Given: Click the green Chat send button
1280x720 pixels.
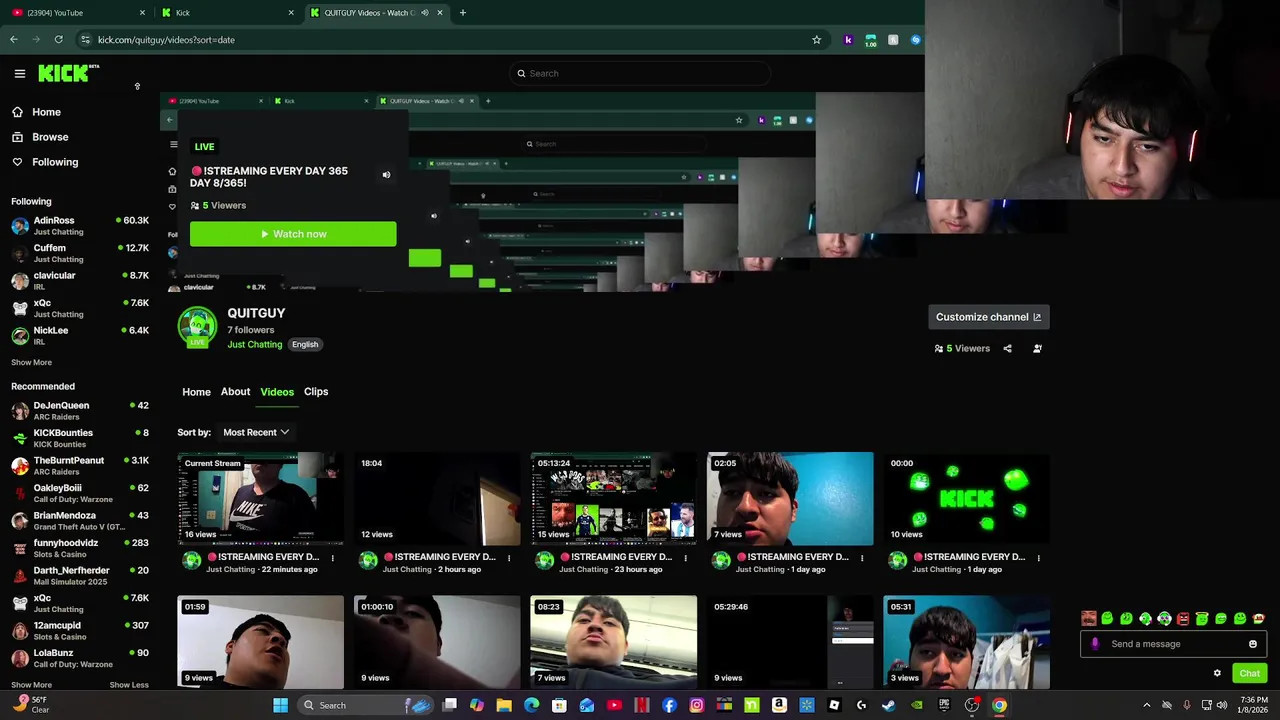Looking at the screenshot, I should [x=1249, y=673].
